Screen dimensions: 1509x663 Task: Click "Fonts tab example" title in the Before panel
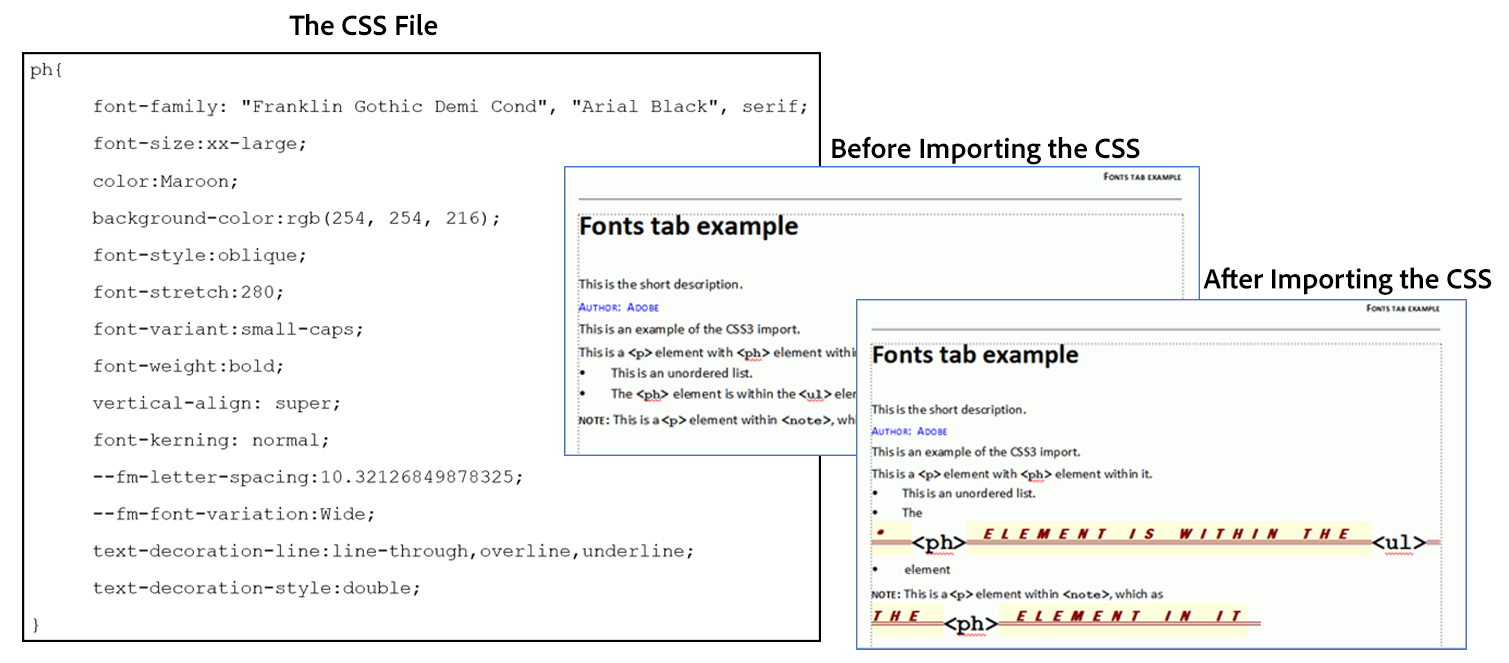(x=688, y=227)
